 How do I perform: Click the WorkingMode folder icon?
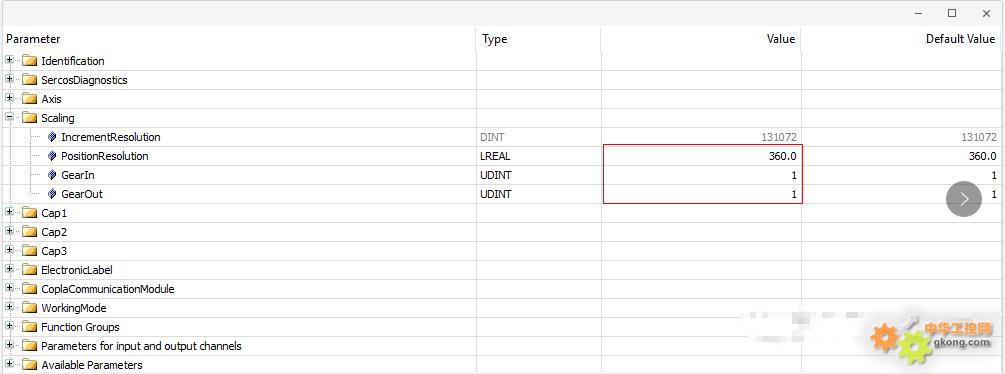click(29, 308)
